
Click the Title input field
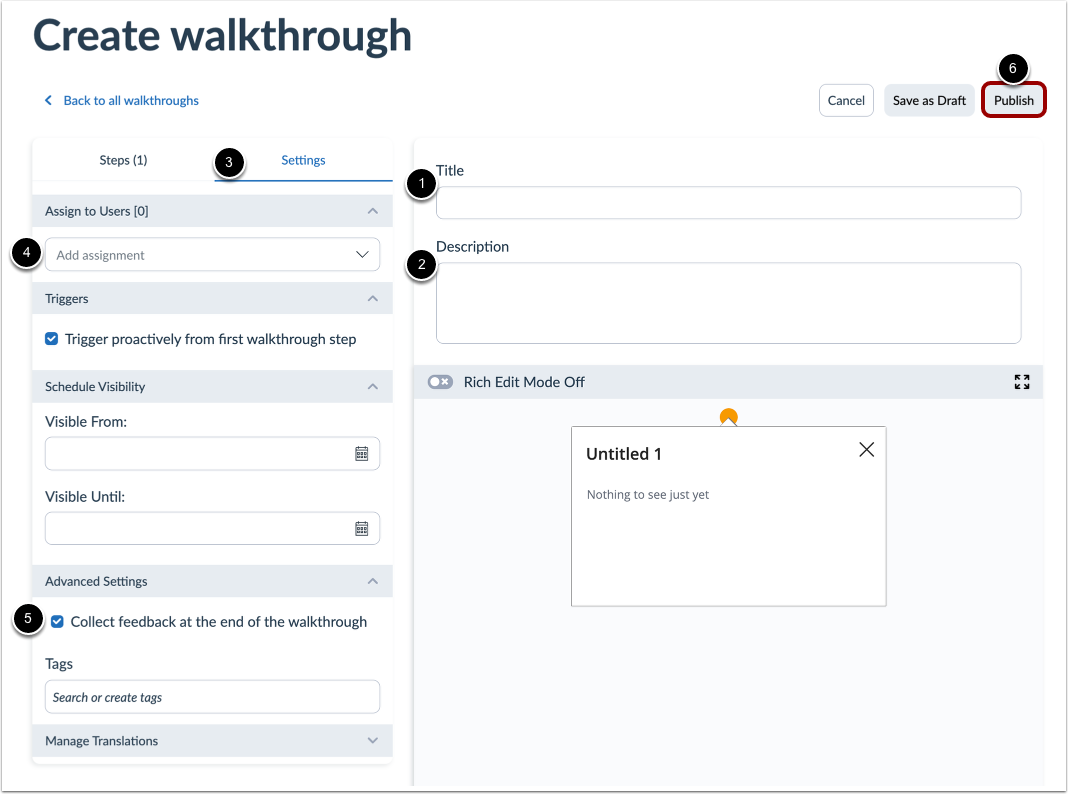pyautogui.click(x=728, y=202)
